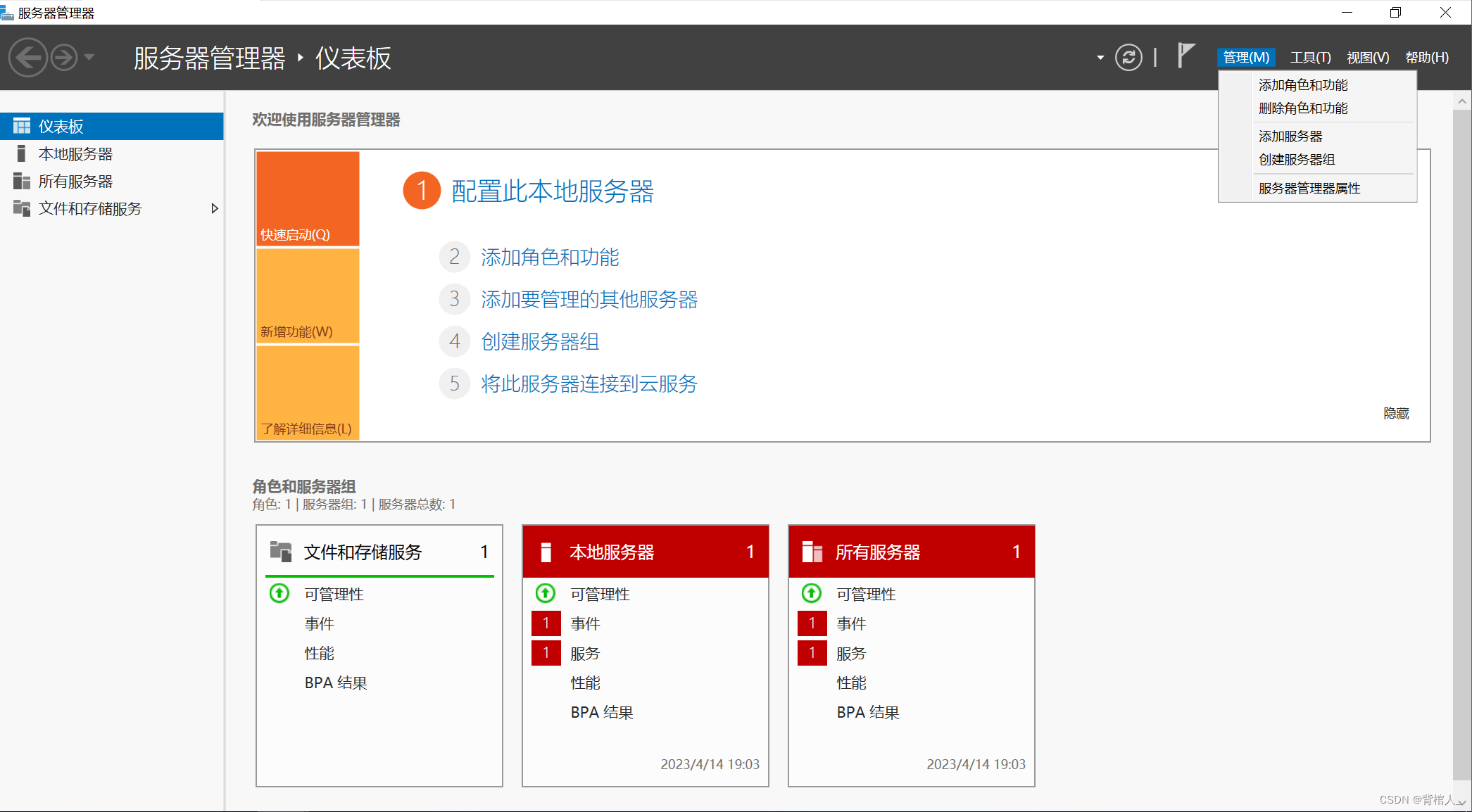Screen dimensions: 1472x812
Task: Click the 文件和存储服务 tile icon
Action: click(281, 552)
